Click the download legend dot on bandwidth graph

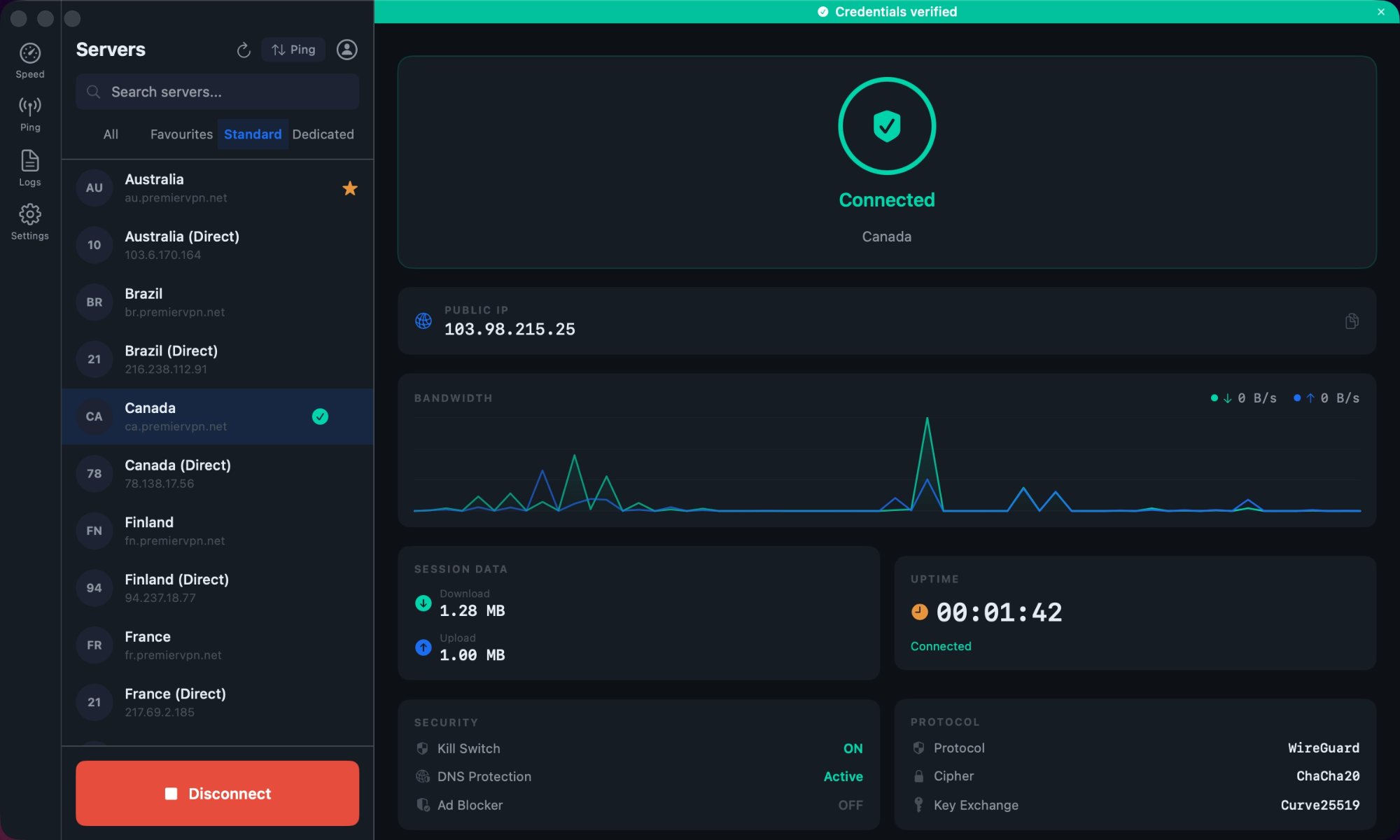(1215, 398)
